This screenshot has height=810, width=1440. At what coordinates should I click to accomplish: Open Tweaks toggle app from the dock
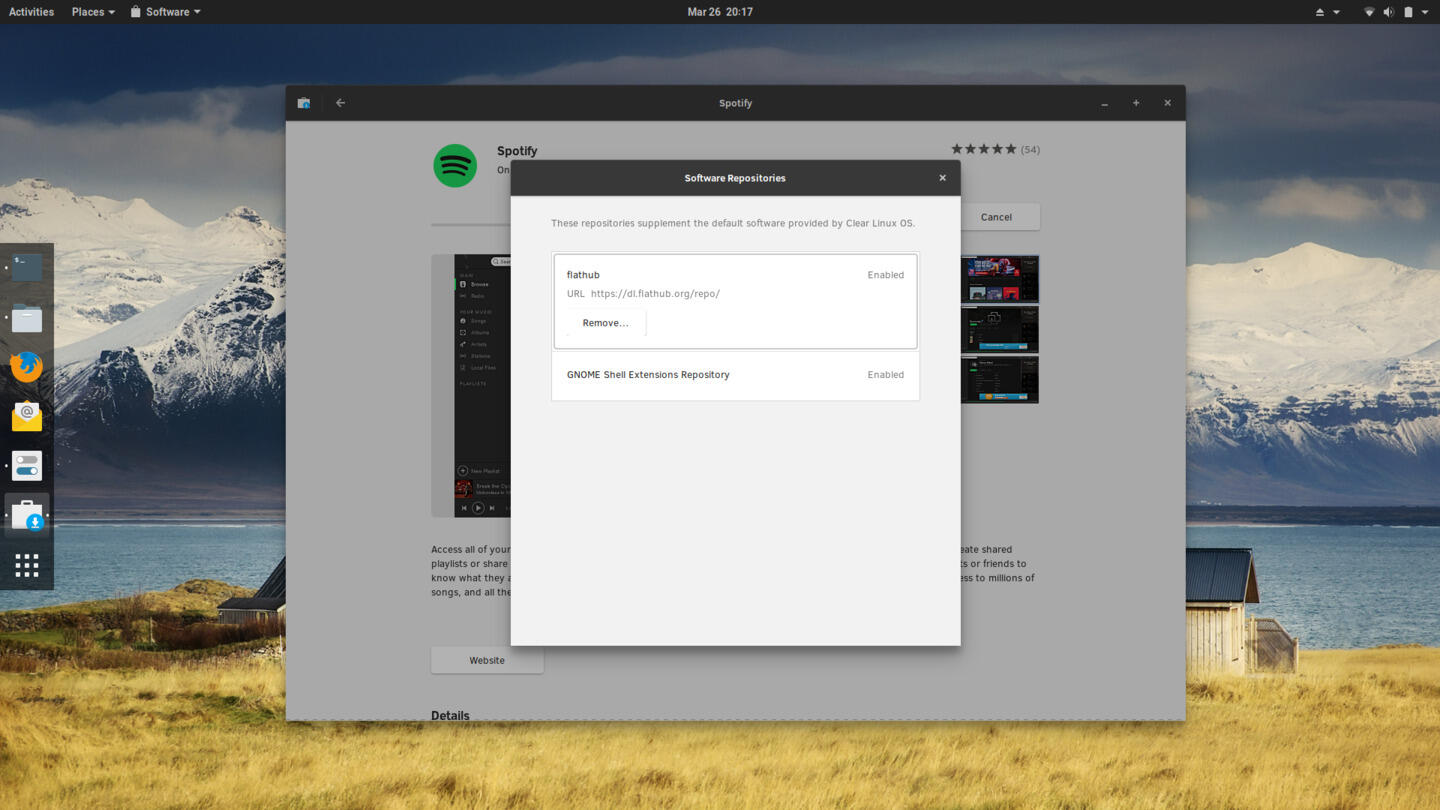(27, 466)
